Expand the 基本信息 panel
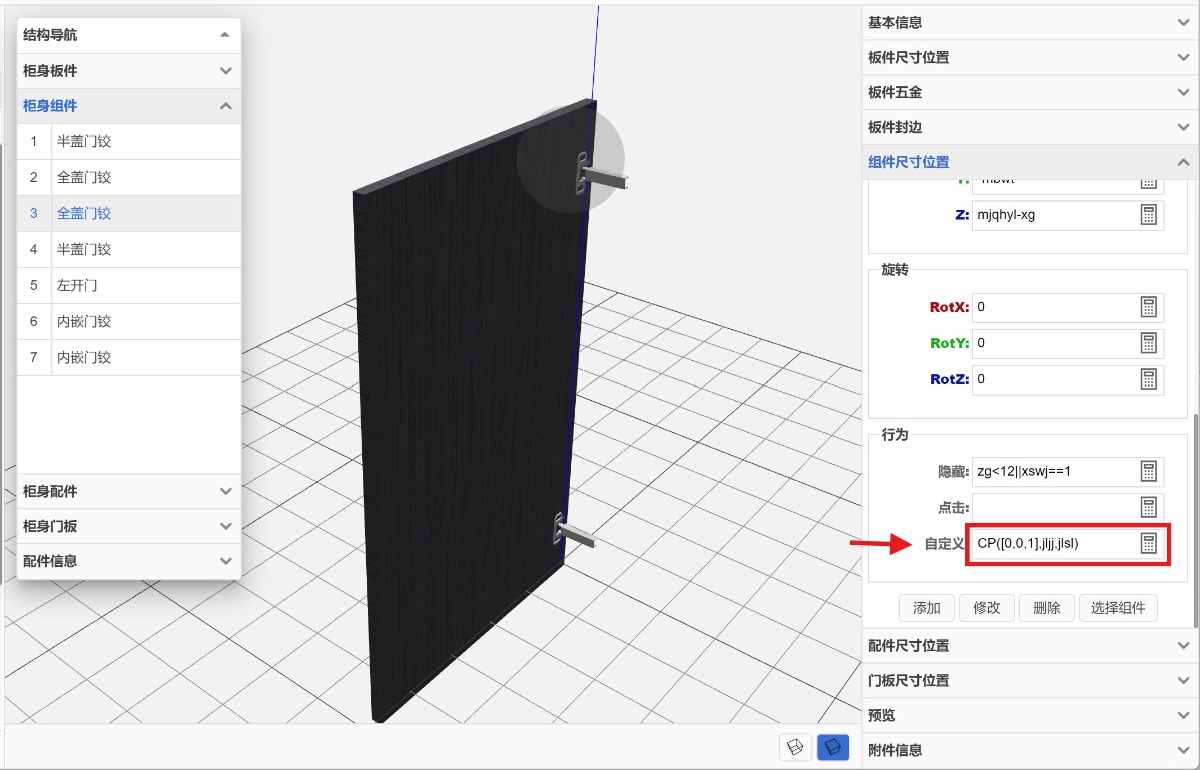The image size is (1200, 770). (1030, 22)
